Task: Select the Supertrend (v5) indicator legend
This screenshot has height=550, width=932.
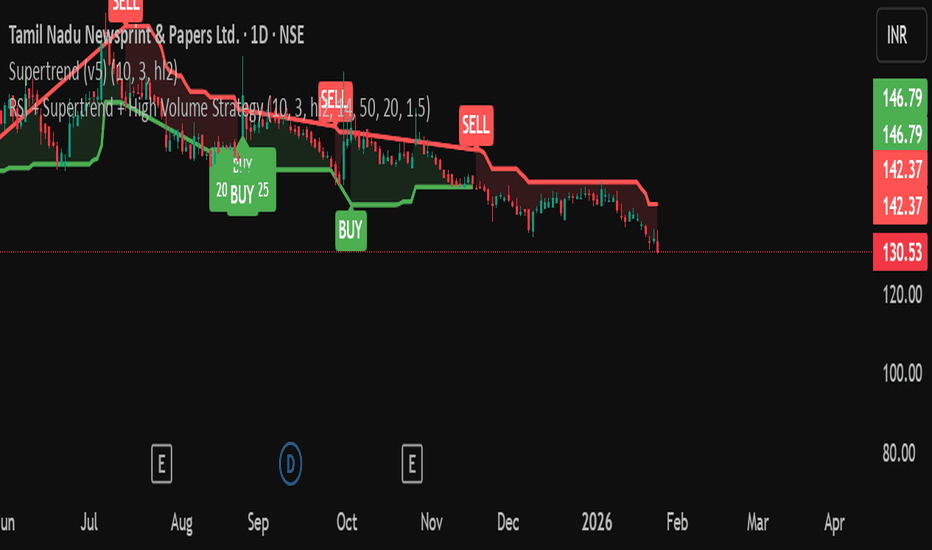Action: click(93, 72)
